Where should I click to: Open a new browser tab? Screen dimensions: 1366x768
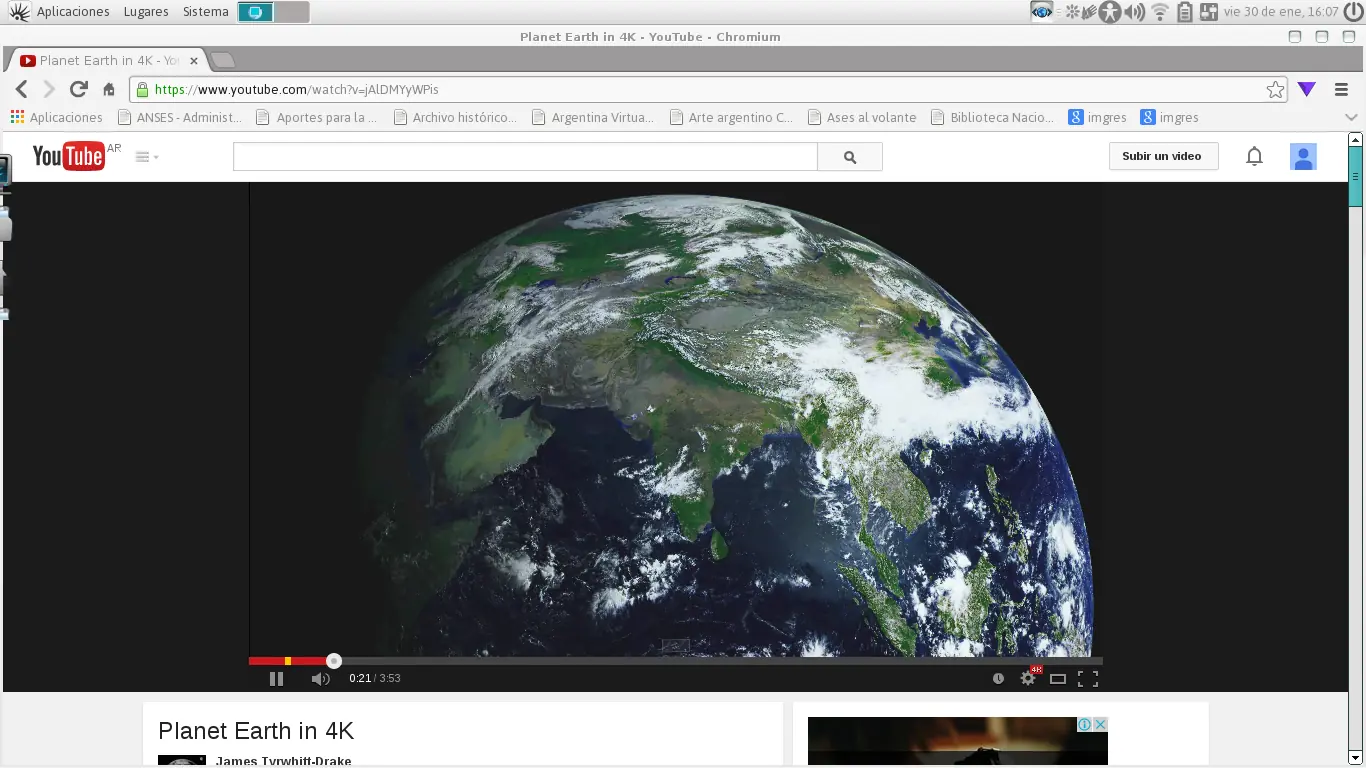click(x=222, y=60)
